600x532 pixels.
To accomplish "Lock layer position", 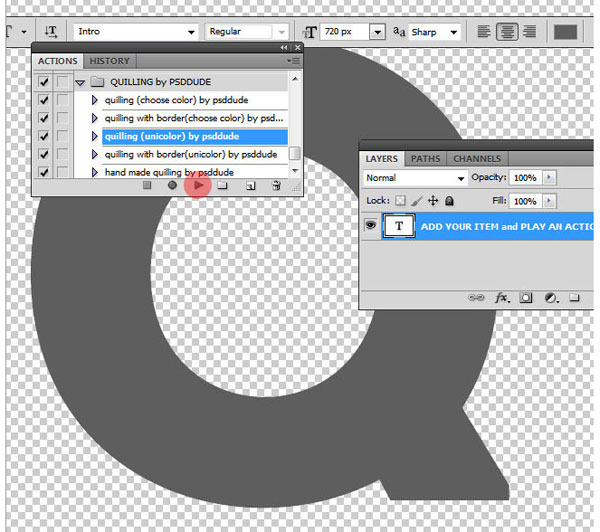I will click(x=433, y=201).
